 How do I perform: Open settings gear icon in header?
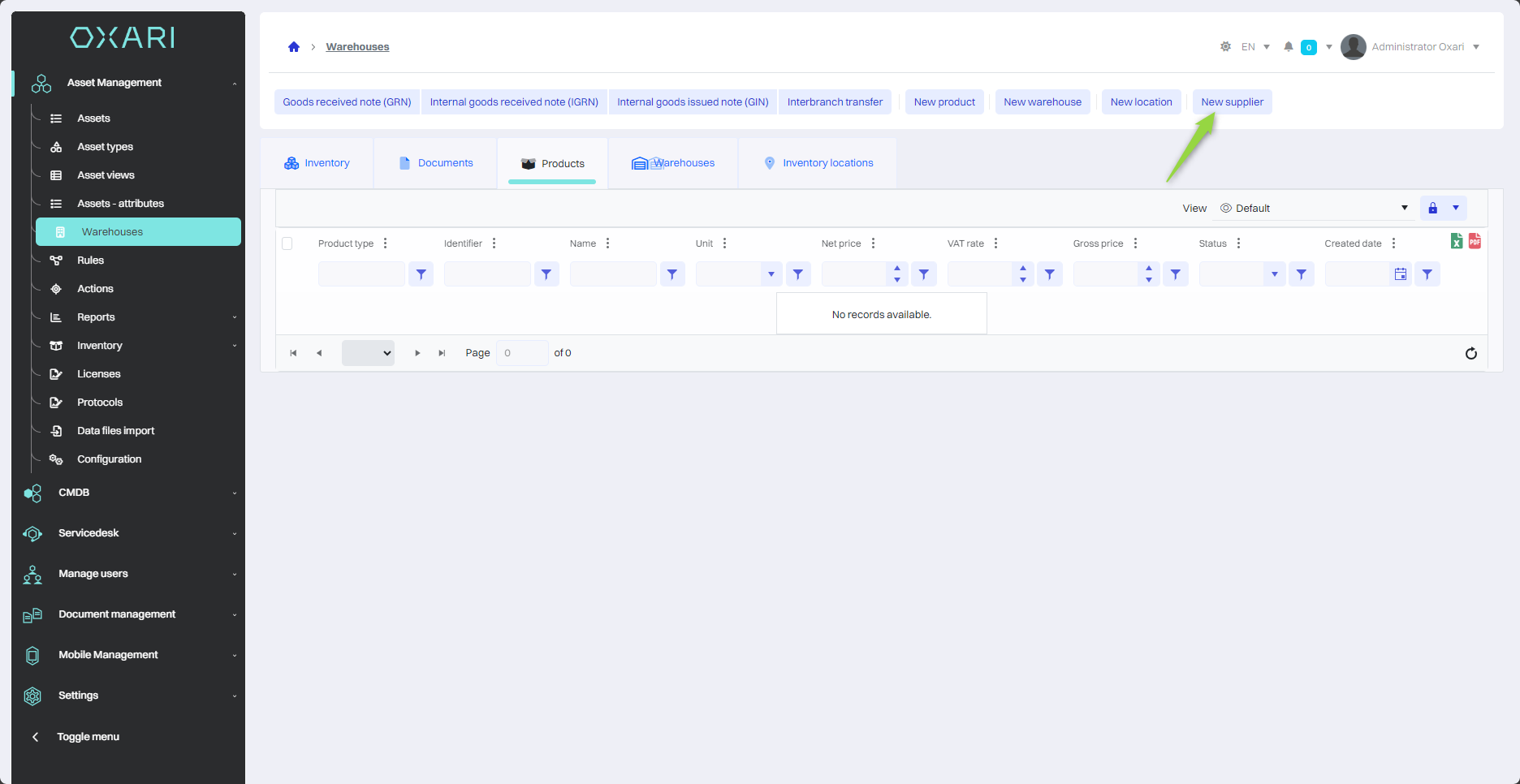click(x=1225, y=47)
